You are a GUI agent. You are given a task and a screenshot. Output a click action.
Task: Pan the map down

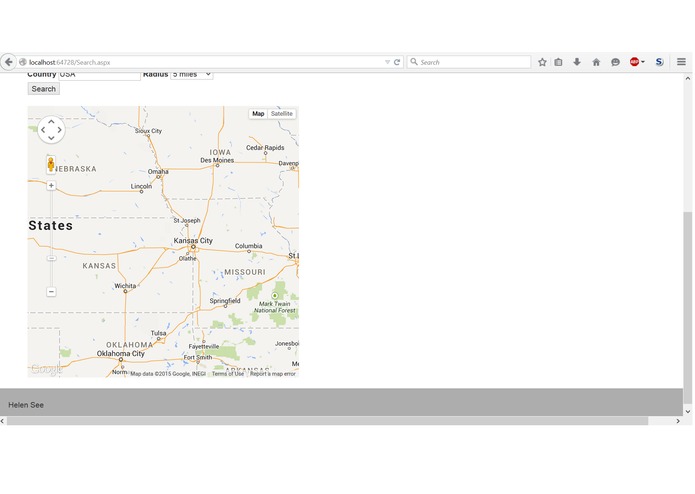click(51, 138)
